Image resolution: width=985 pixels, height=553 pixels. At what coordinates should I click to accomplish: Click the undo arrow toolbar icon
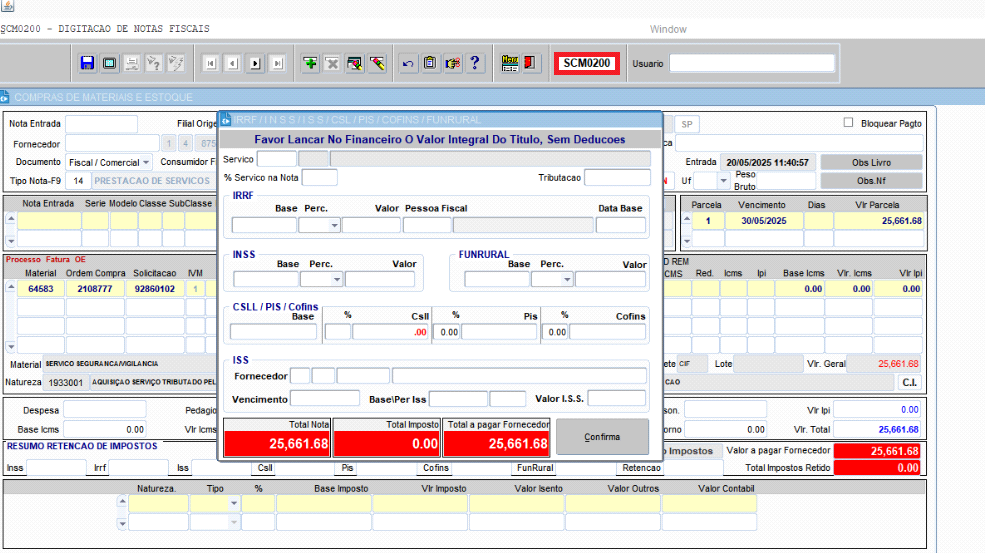tap(408, 63)
